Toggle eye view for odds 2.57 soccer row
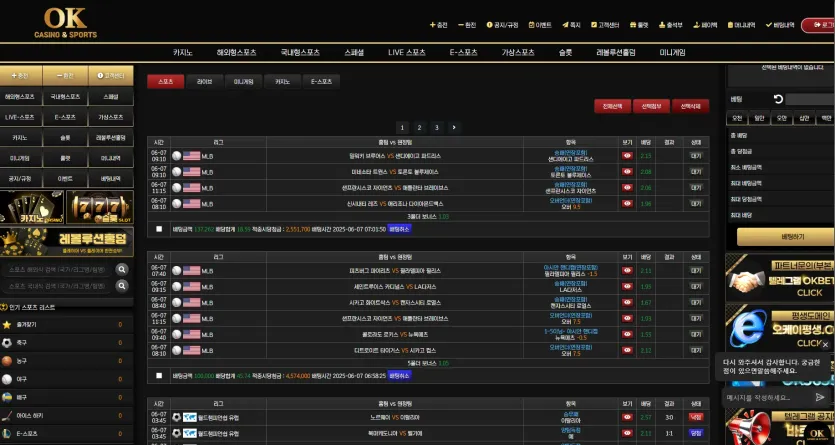This screenshot has width=835, height=445. [x=627, y=417]
